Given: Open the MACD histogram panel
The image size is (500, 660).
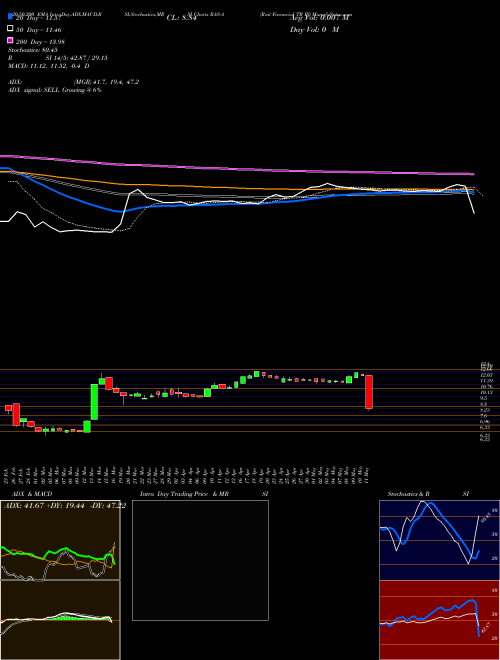Looking at the screenshot, I should (x=60, y=620).
